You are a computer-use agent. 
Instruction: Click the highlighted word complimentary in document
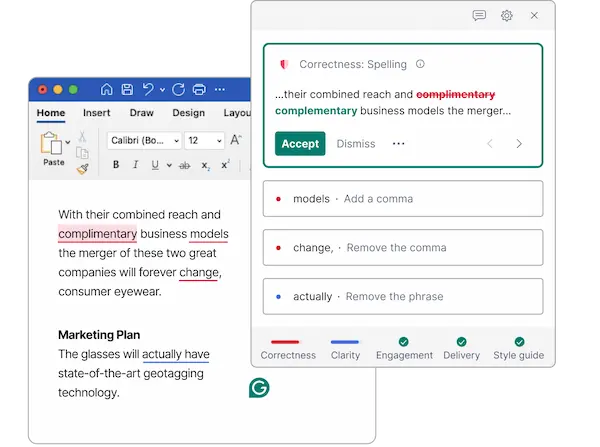(98, 233)
